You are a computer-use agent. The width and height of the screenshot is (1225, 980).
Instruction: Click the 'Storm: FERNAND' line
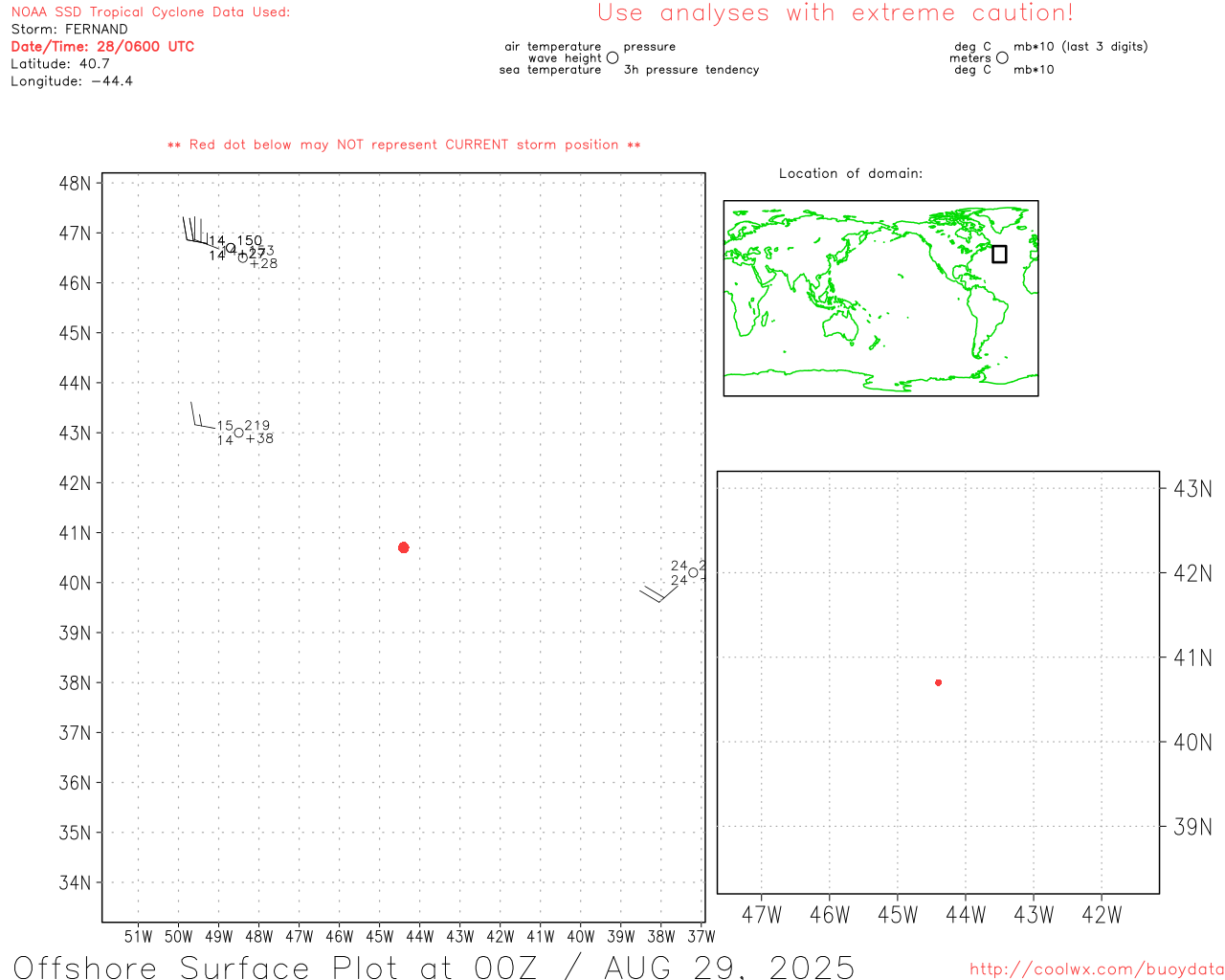tap(69, 30)
